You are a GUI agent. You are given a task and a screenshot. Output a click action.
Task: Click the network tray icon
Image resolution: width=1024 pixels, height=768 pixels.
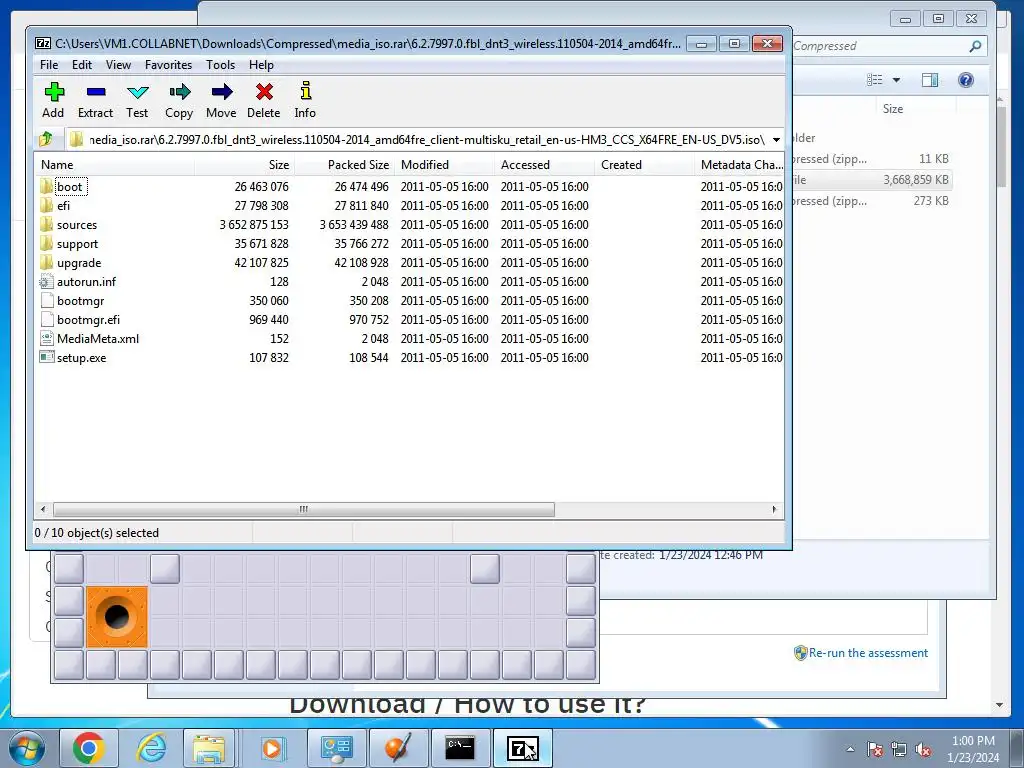click(899, 749)
